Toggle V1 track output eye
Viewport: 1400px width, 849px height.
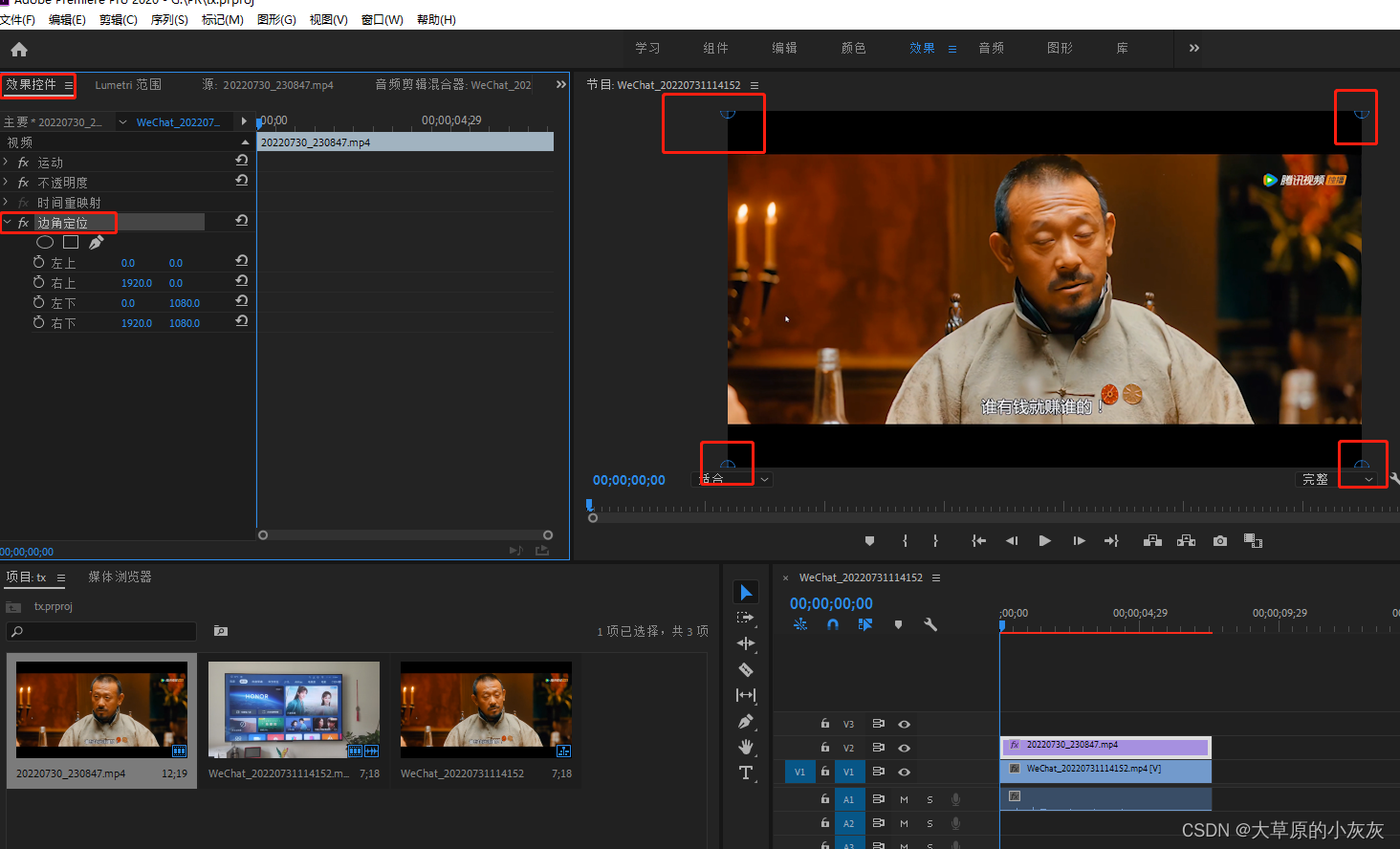pyautogui.click(x=904, y=772)
